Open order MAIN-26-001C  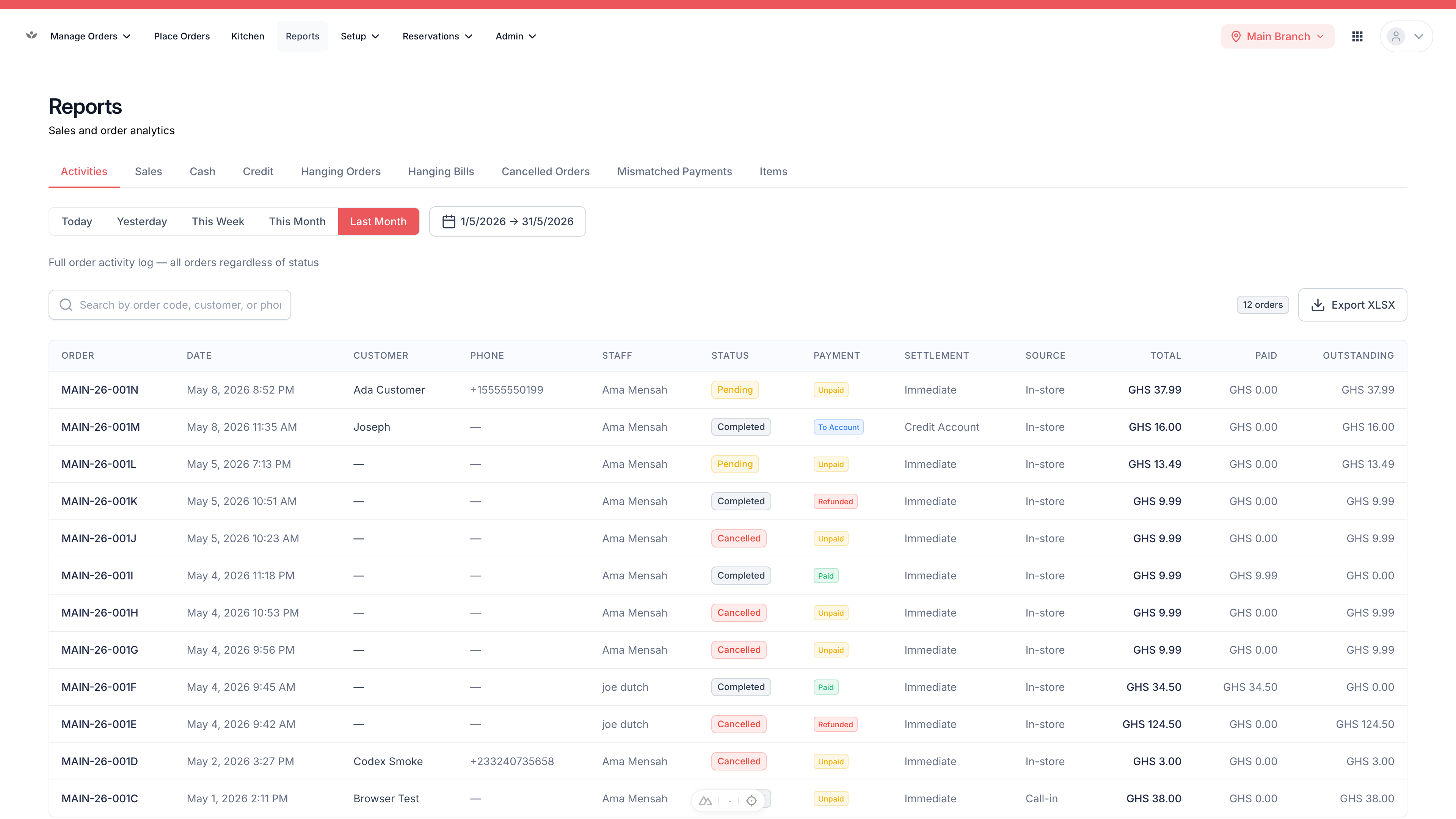99,799
